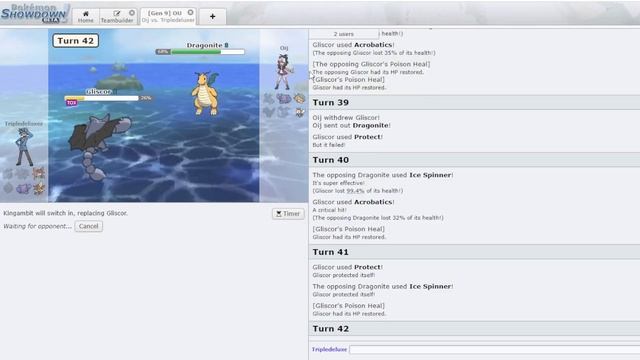Click purple Gliscor icon in Tripledeluxe's team
Image resolution: width=640 pixels, height=360 pixels.
coord(23,188)
